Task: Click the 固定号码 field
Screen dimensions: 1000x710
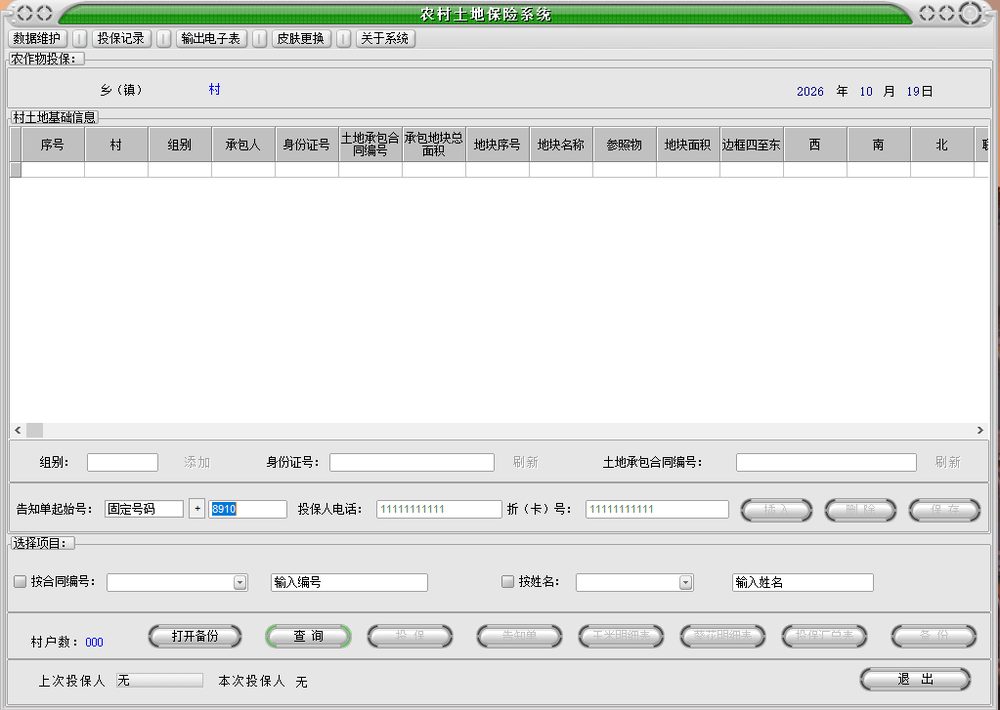Action: pos(144,509)
